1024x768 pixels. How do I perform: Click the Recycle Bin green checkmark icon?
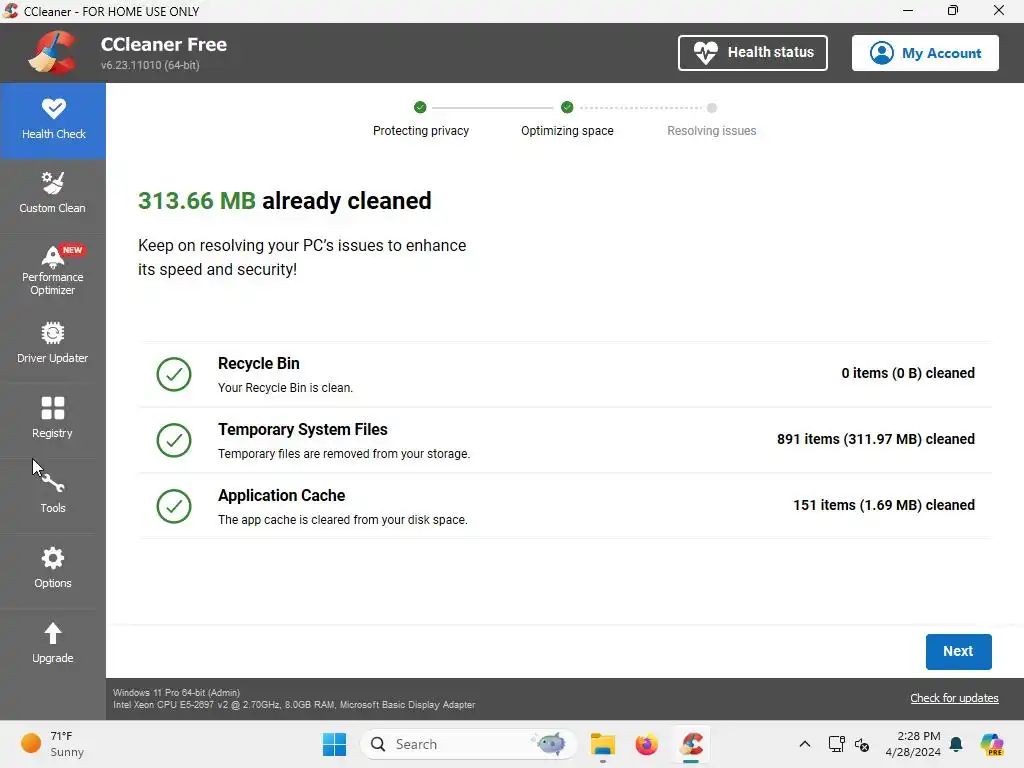coord(174,374)
